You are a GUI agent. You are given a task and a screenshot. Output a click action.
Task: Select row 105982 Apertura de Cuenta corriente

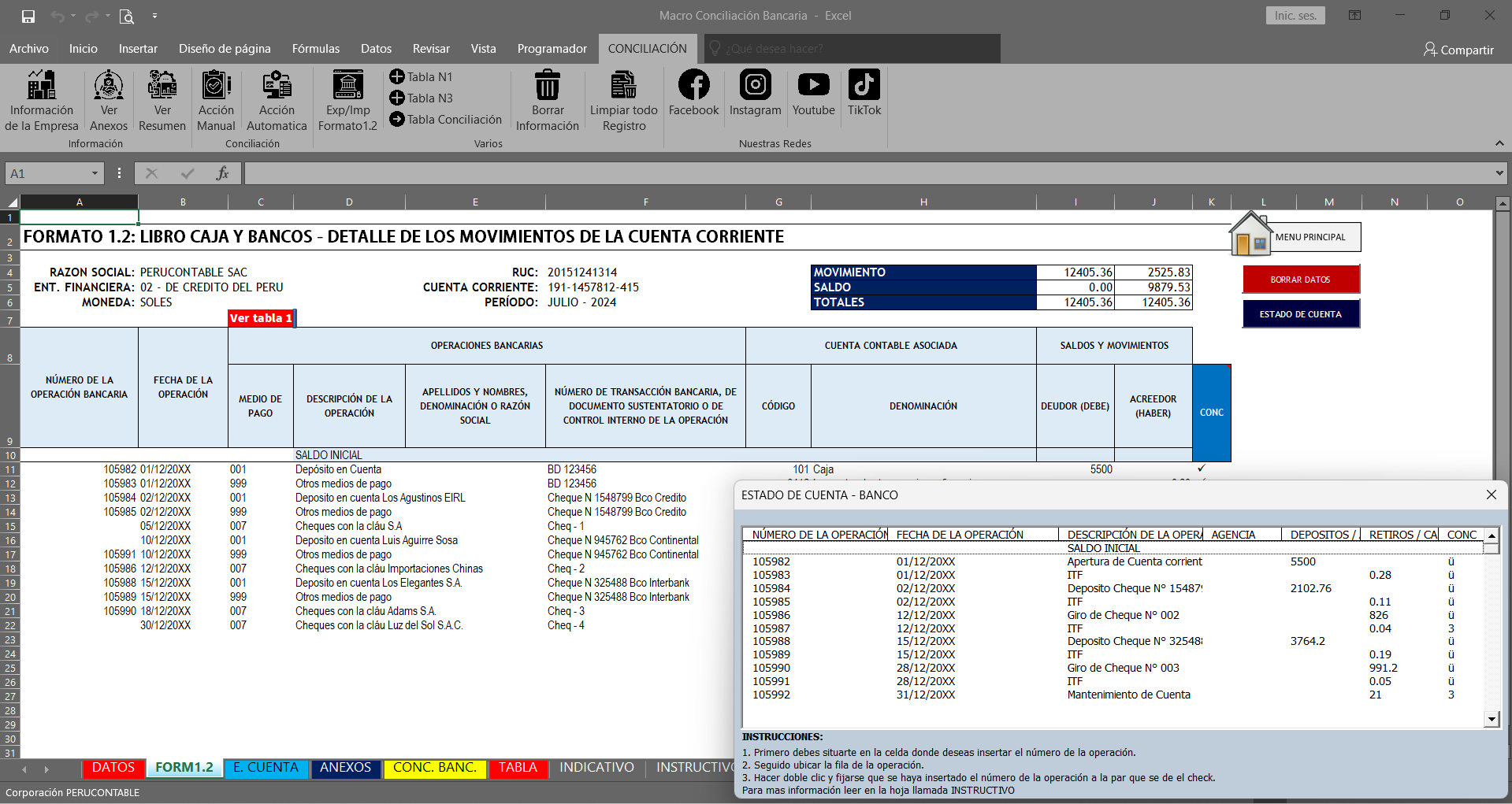coord(1115,561)
